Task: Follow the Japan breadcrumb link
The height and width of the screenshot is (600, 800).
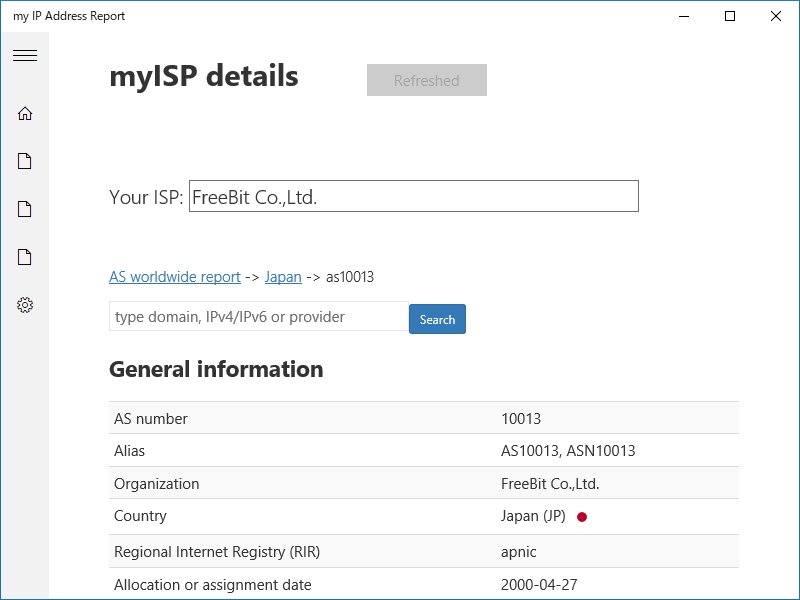Action: pyautogui.click(x=283, y=277)
